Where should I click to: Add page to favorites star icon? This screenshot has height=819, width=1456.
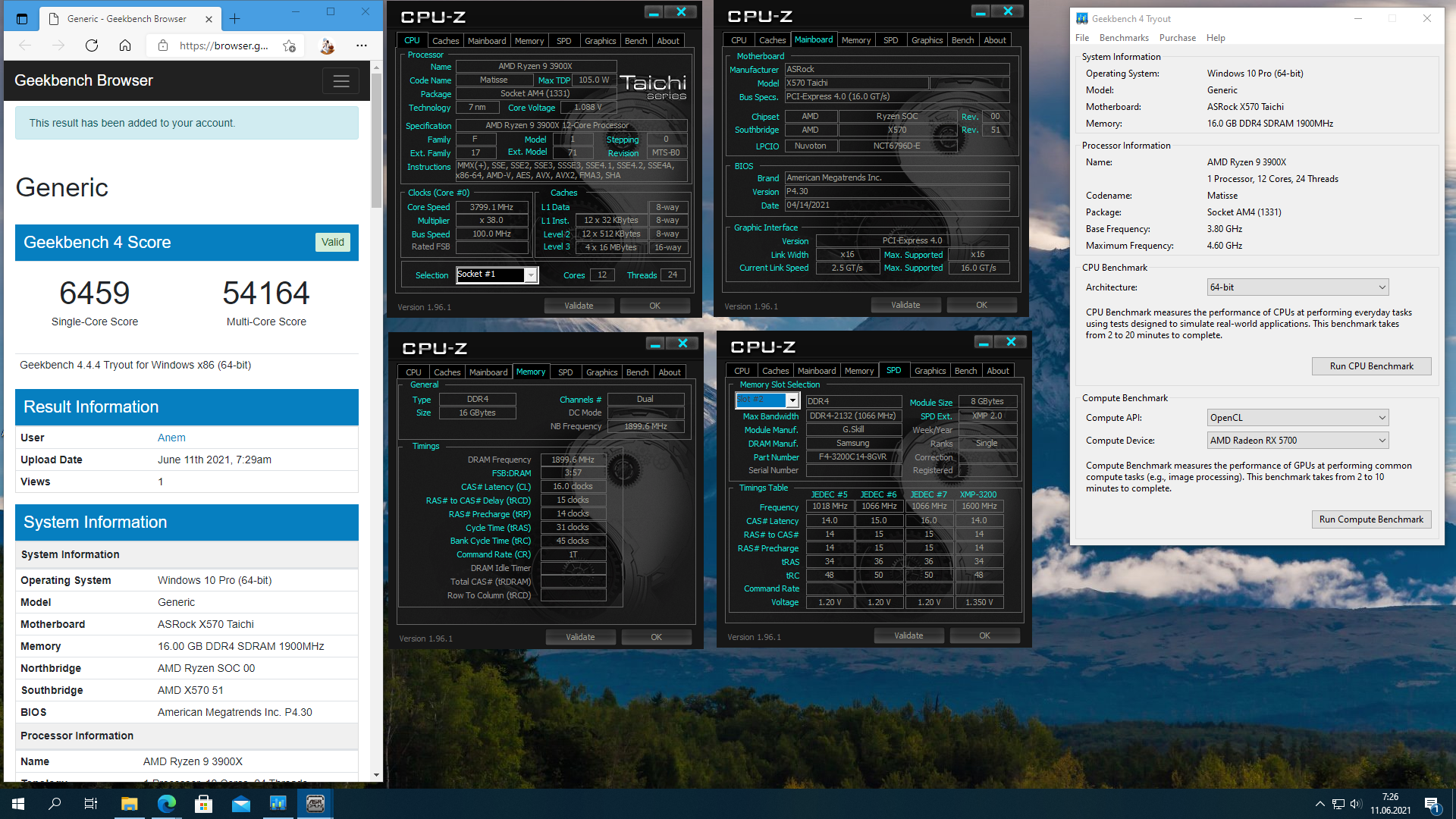tap(290, 45)
